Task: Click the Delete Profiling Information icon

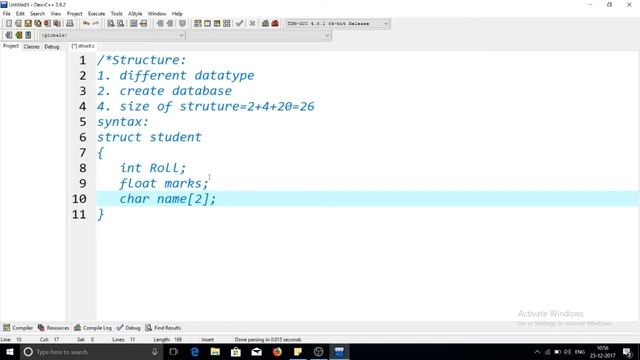Action: point(275,24)
